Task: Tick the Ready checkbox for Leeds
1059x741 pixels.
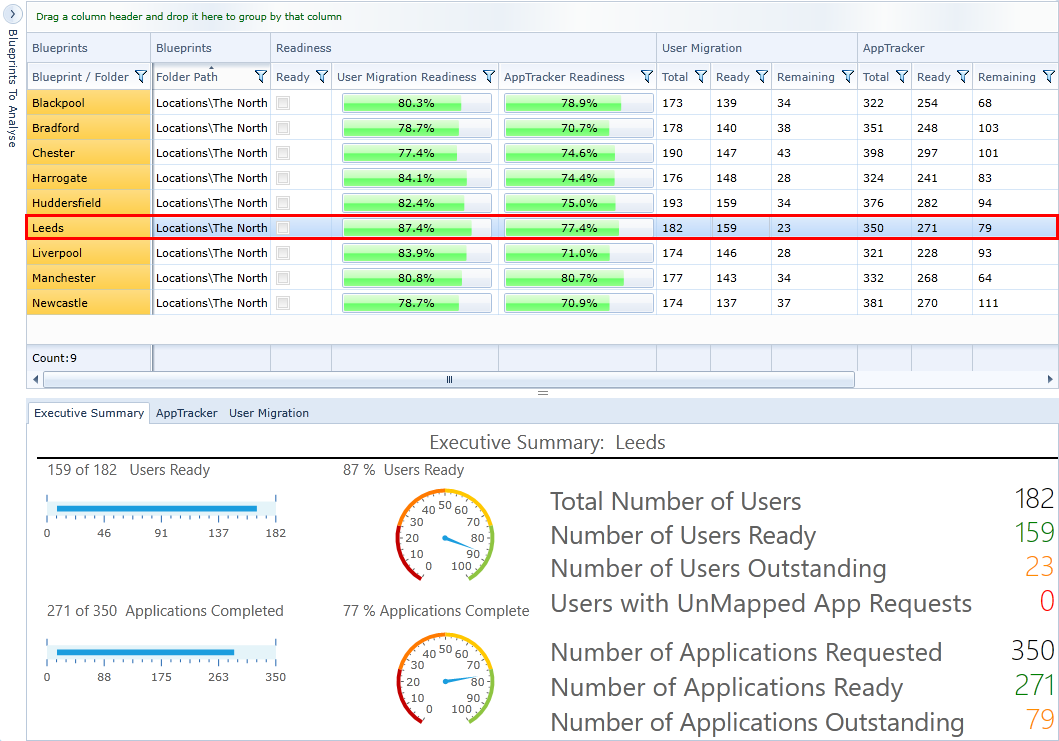Action: point(283,228)
